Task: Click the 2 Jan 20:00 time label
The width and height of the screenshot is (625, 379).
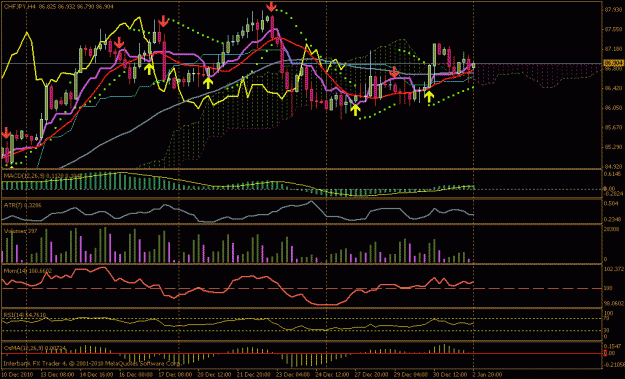Action: [487, 375]
